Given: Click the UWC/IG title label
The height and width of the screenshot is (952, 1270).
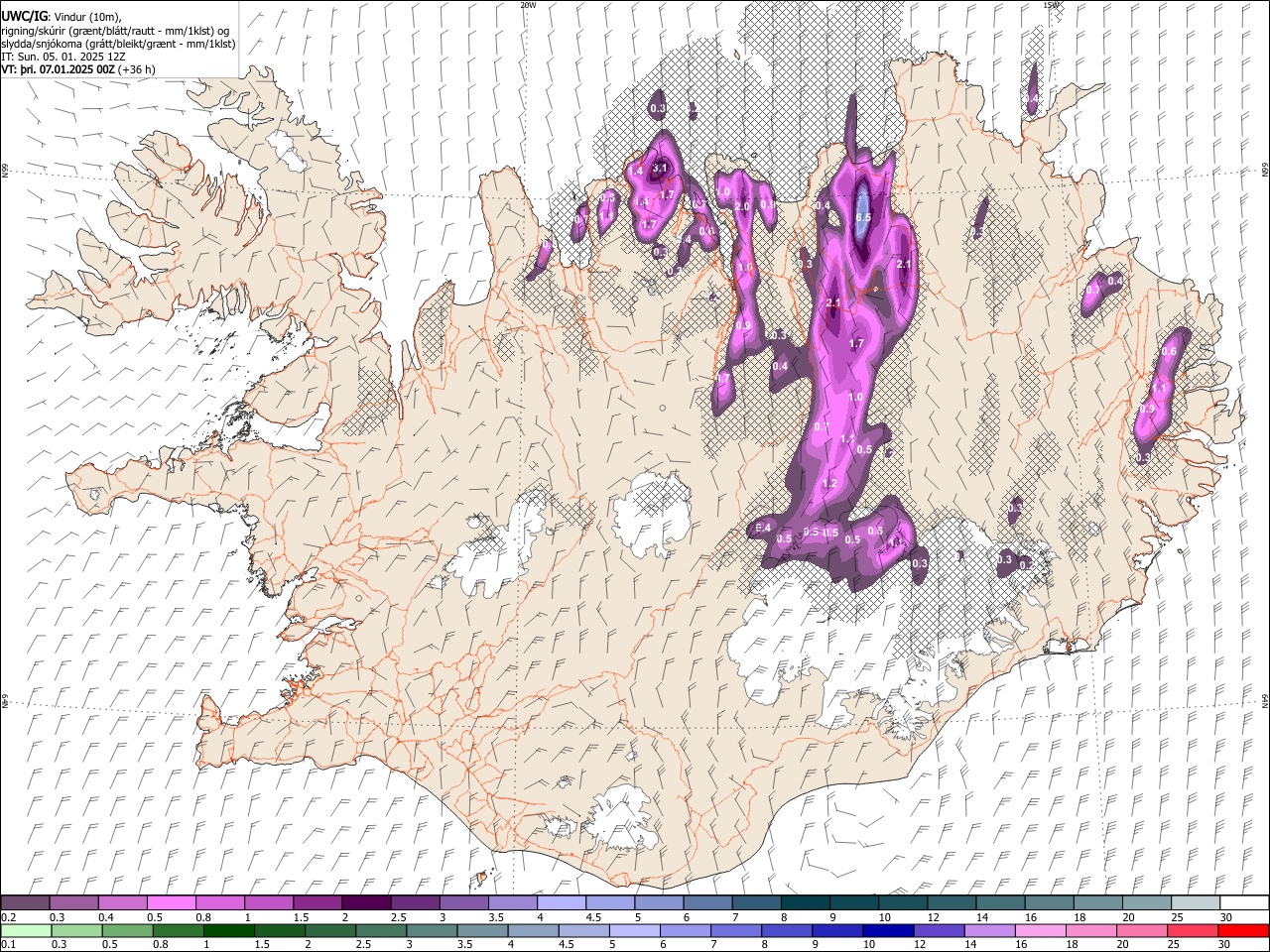Looking at the screenshot, I should (x=23, y=15).
